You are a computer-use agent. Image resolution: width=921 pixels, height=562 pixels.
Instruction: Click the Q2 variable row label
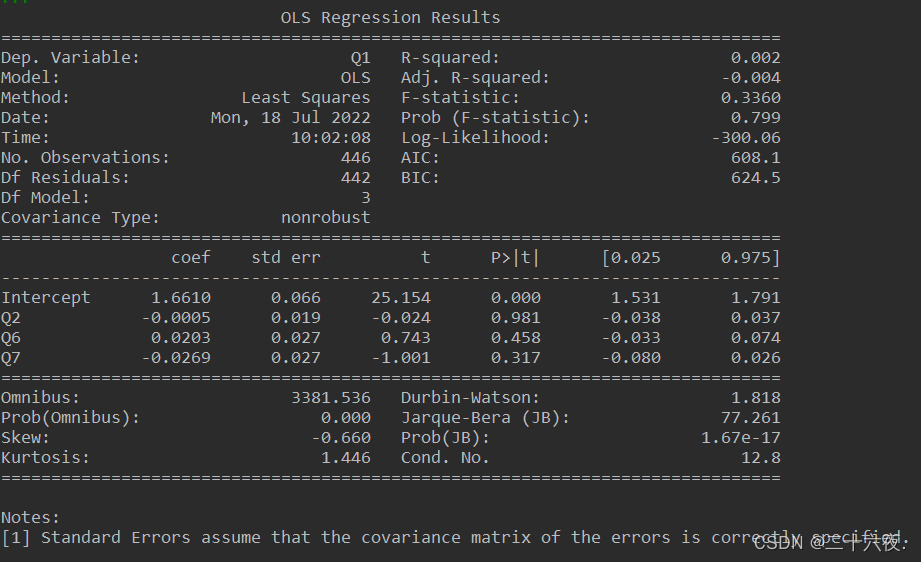point(11,318)
